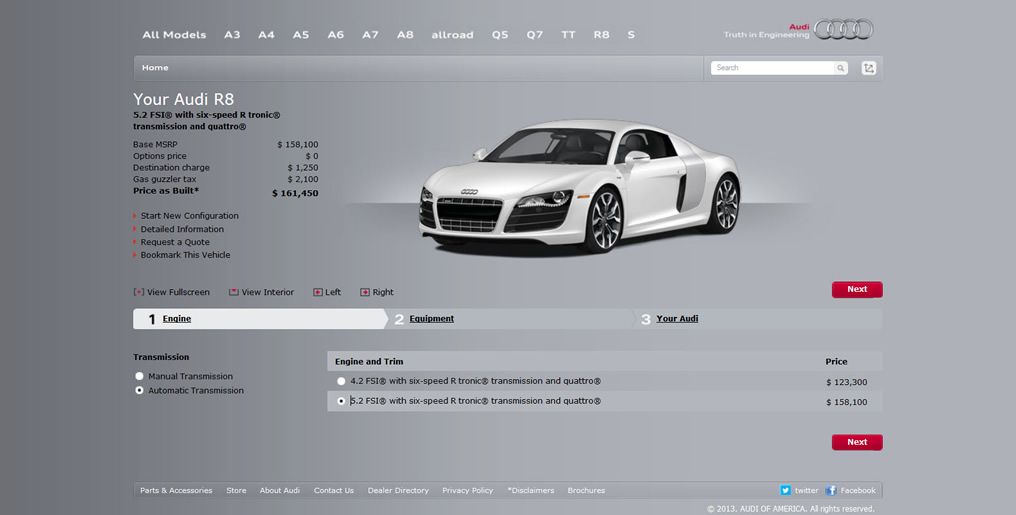
Task: Click the lower red Next button
Action: [x=857, y=442]
